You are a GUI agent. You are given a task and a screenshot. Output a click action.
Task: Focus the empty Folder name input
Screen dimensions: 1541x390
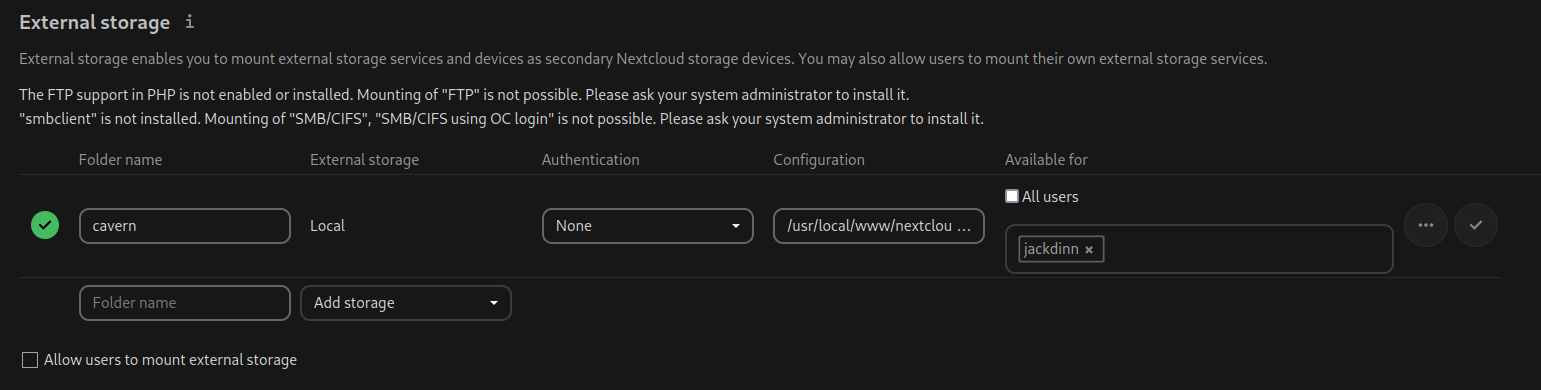point(185,303)
